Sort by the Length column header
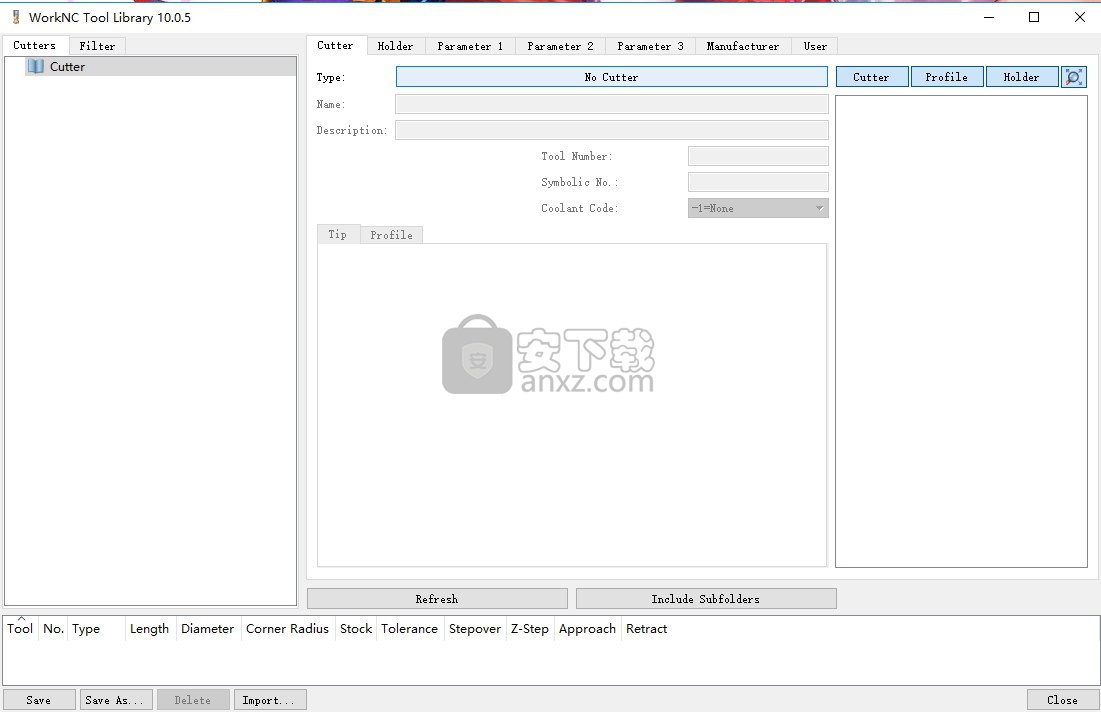 tap(150, 629)
